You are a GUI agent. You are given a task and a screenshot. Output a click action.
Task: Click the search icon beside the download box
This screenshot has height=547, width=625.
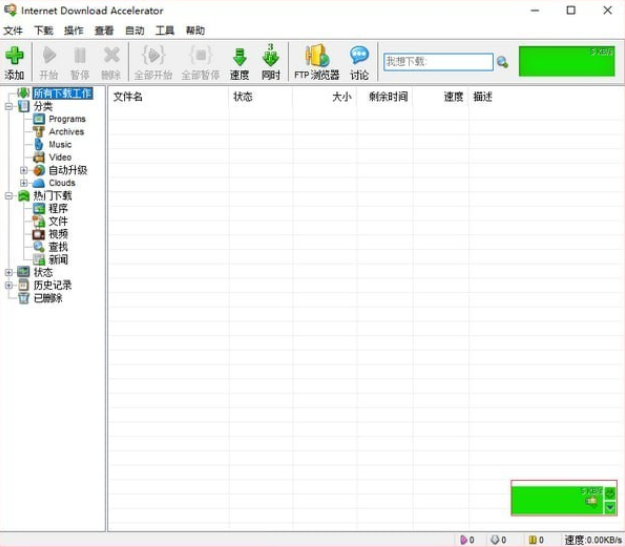502,62
